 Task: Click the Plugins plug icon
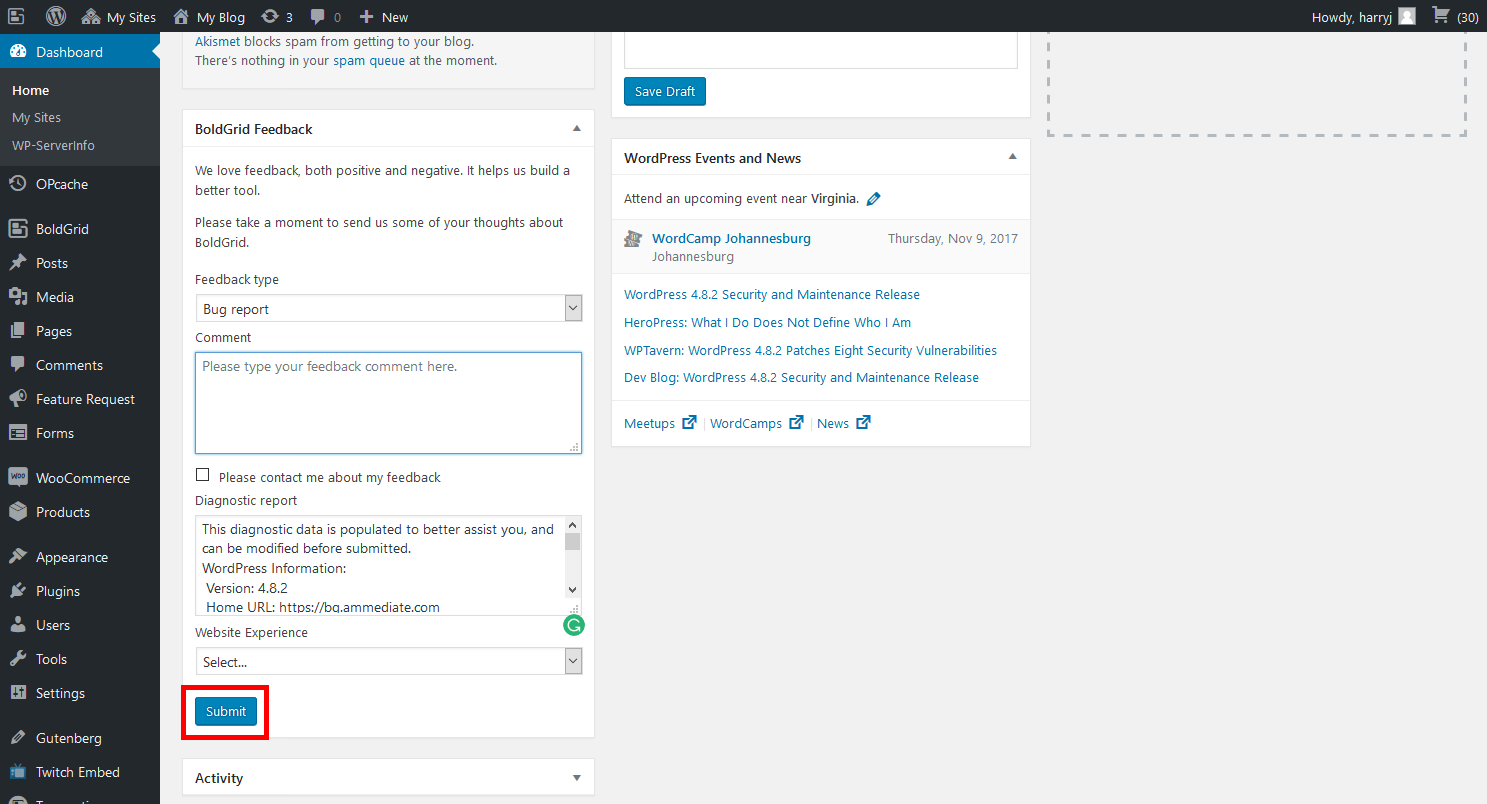[18, 591]
